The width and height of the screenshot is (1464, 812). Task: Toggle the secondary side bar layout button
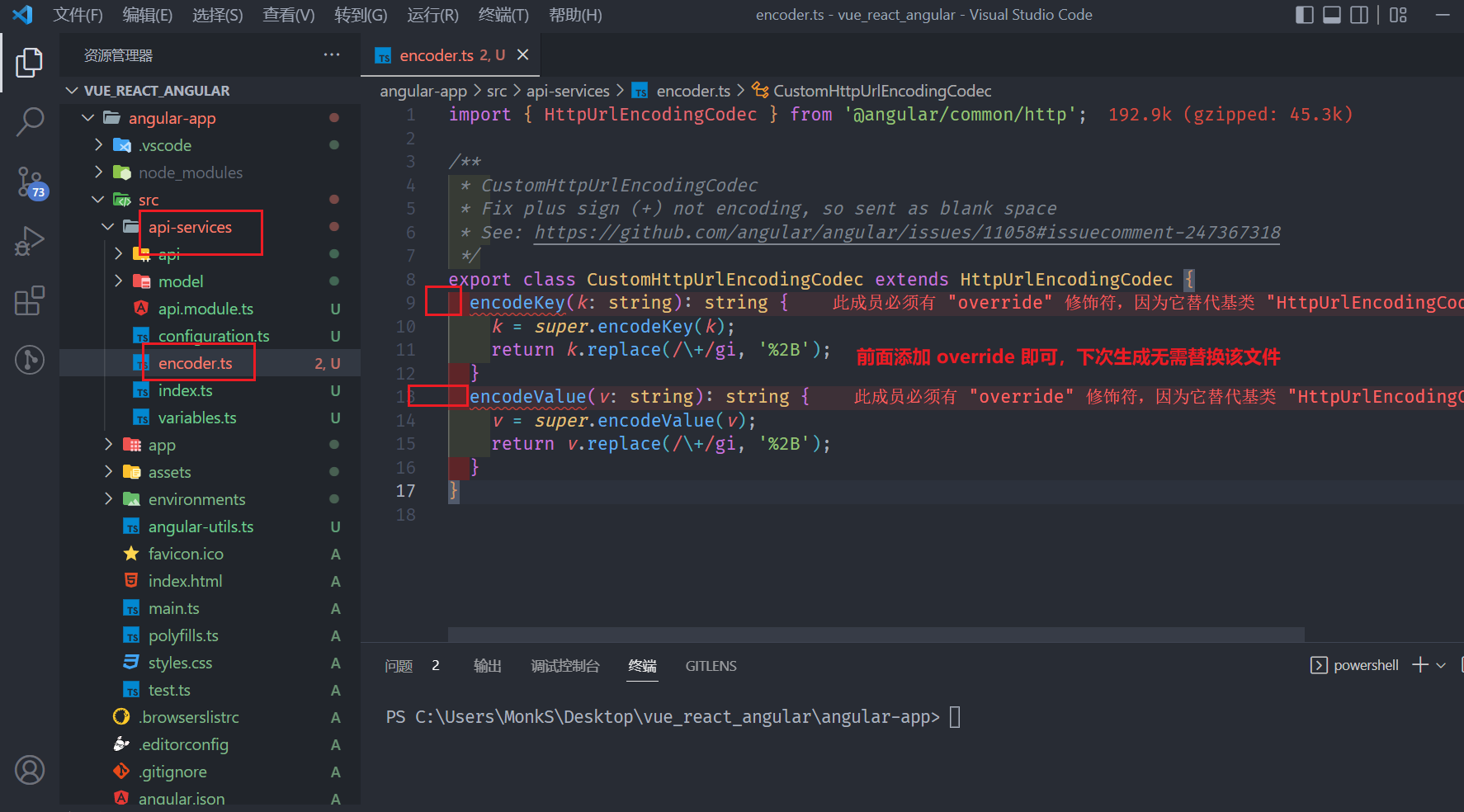[1359, 15]
